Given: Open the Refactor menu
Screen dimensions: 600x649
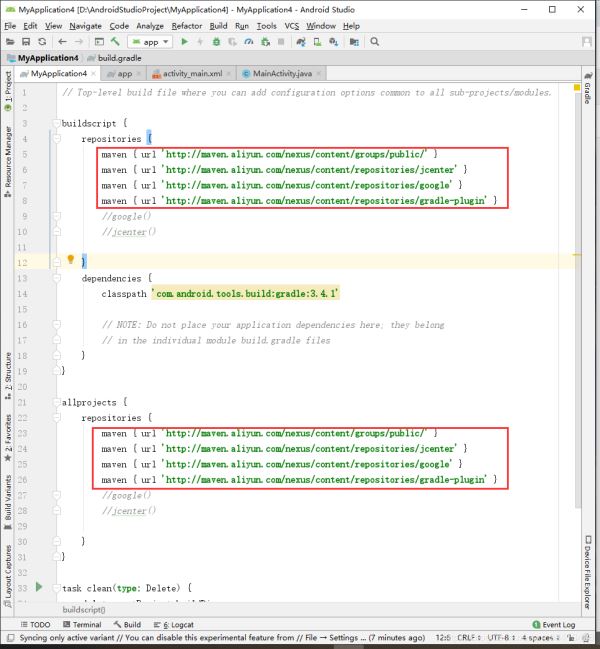Looking at the screenshot, I should click(x=187, y=26).
